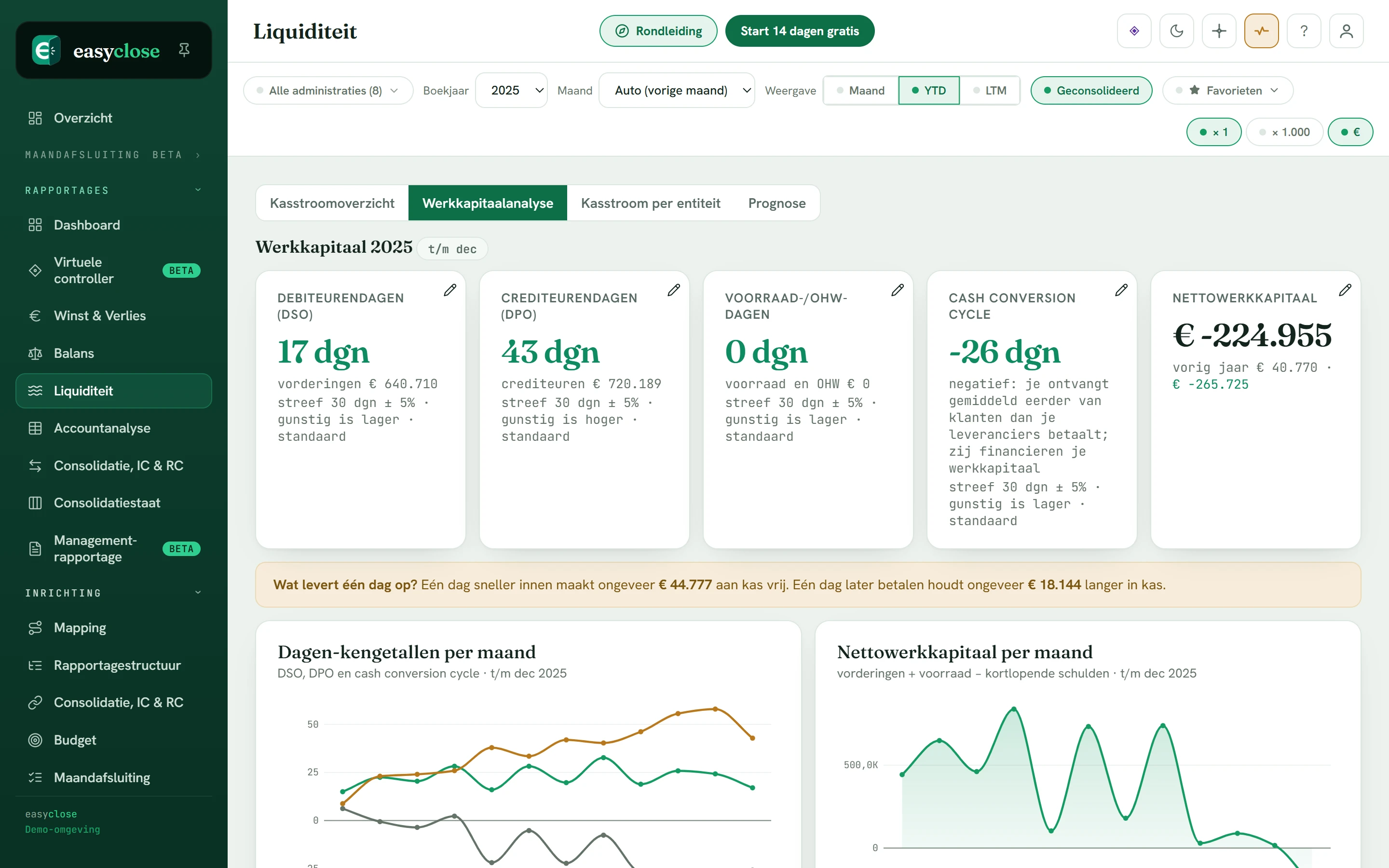The image size is (1389, 868).
Task: Click the 17 dgn DSO value
Action: tap(323, 352)
